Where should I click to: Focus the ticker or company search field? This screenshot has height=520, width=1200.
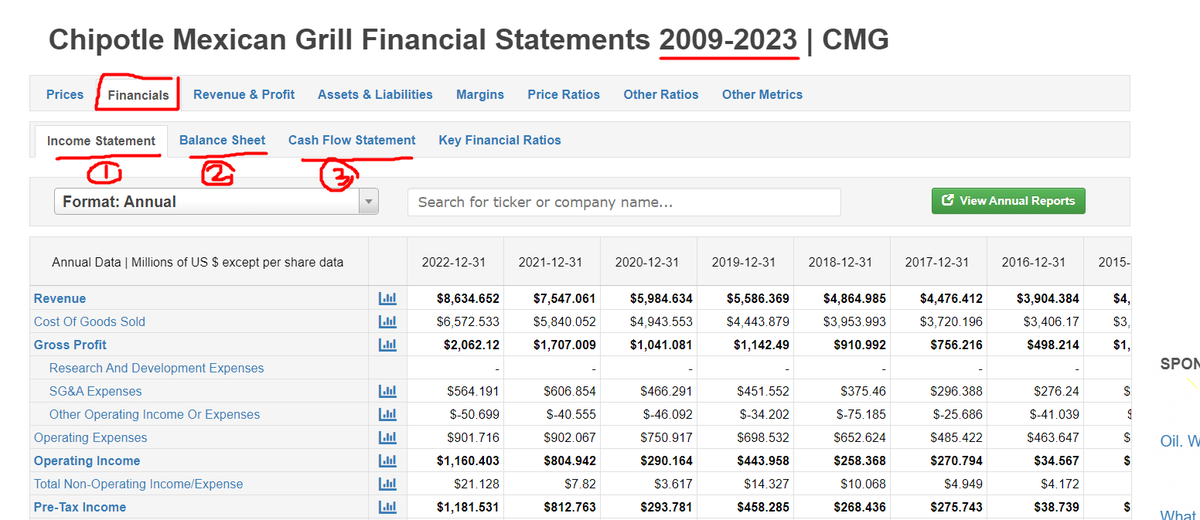(x=624, y=202)
